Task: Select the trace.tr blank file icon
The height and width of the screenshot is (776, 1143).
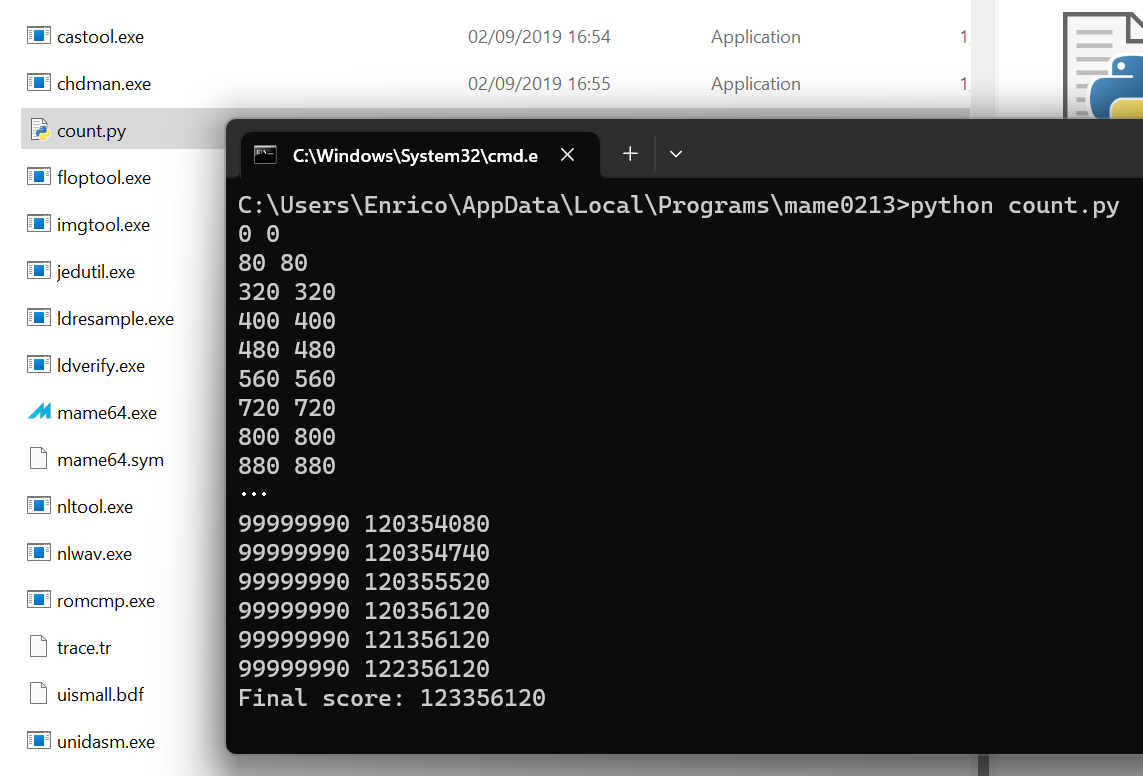Action: (39, 648)
